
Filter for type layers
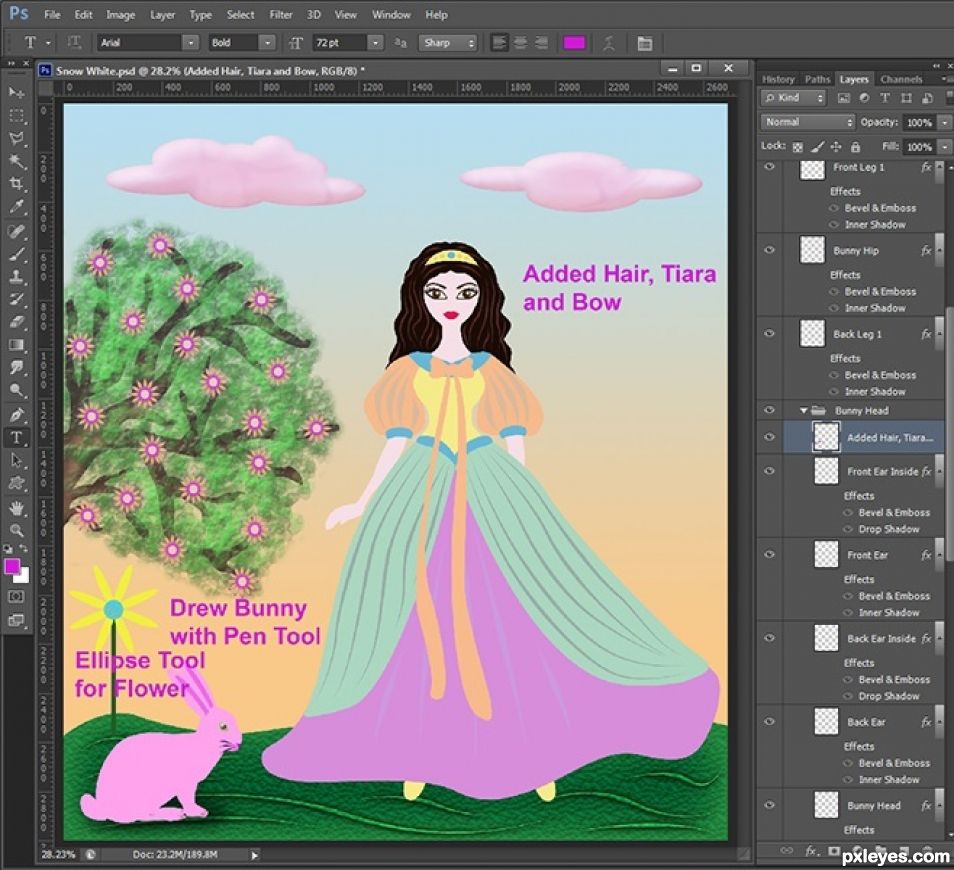coord(885,98)
